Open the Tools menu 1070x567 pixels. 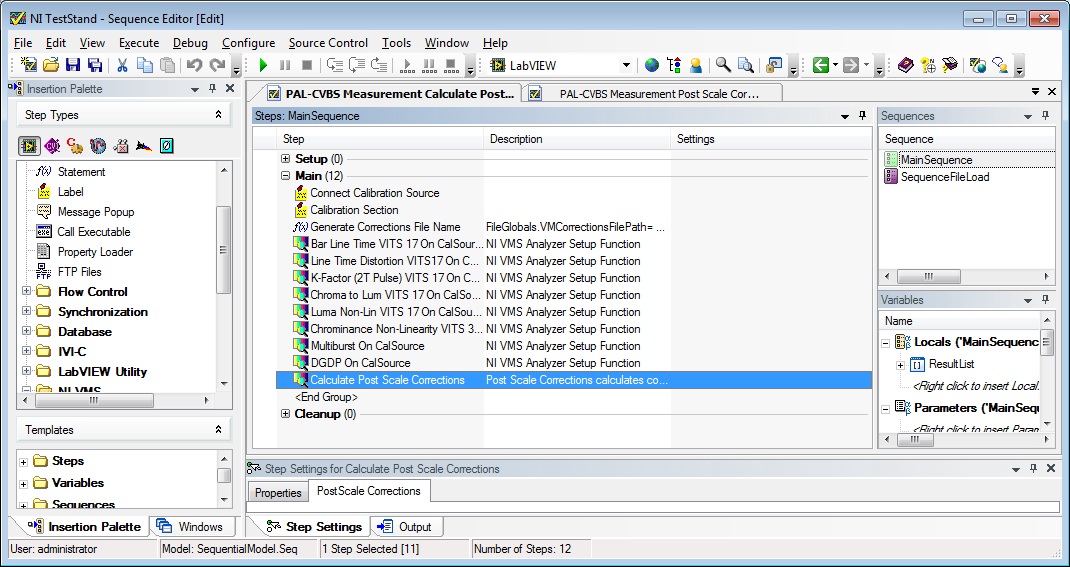(396, 43)
